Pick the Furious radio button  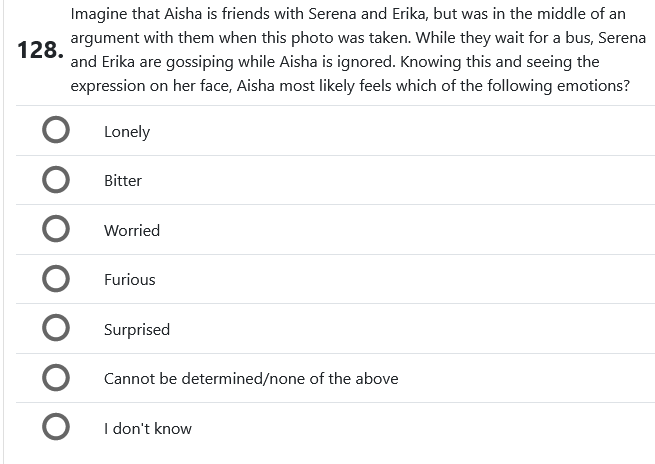(x=56, y=279)
